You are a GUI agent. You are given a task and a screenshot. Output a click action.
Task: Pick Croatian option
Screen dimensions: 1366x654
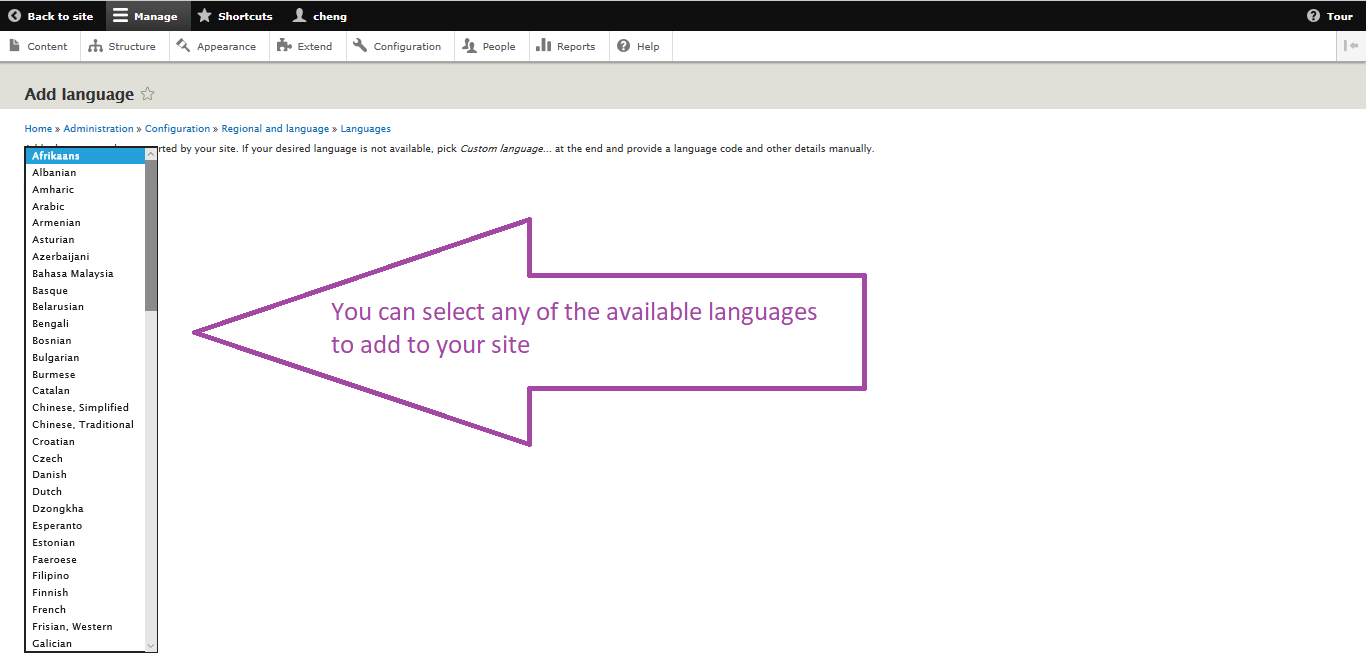[x=85, y=442]
